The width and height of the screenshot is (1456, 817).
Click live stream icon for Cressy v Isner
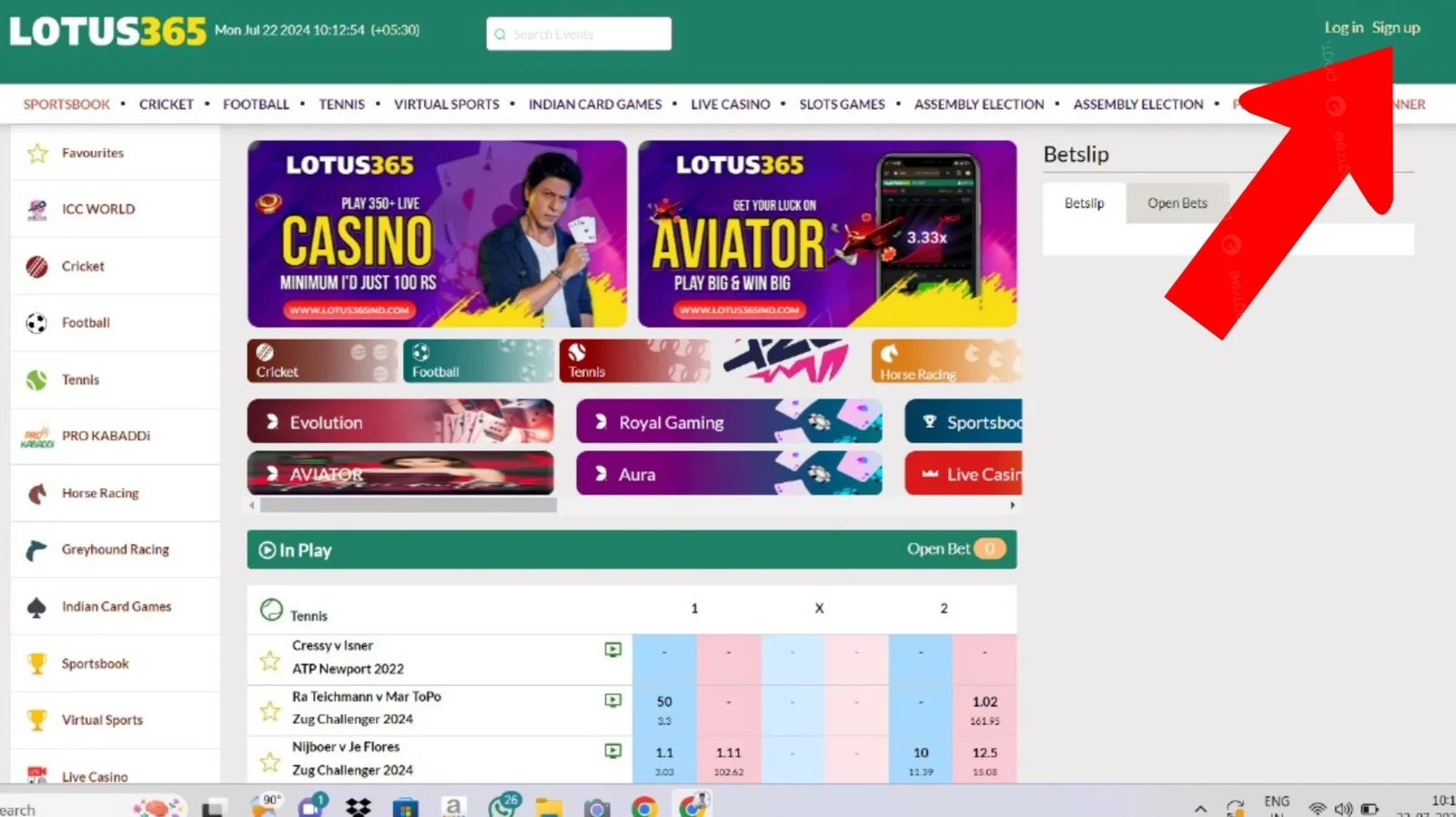[612, 650]
